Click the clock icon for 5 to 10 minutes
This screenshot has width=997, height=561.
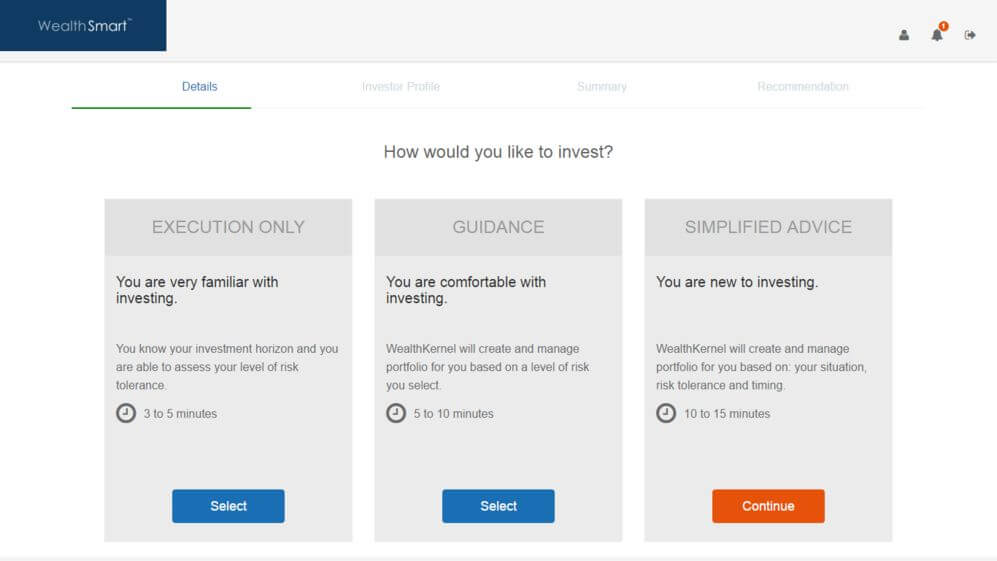tap(396, 413)
